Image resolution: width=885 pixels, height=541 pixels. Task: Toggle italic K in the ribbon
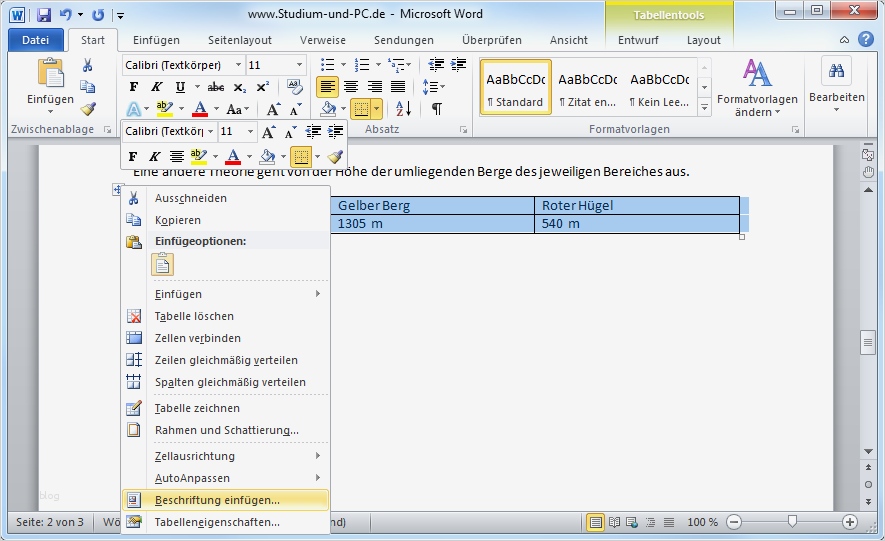(x=156, y=87)
